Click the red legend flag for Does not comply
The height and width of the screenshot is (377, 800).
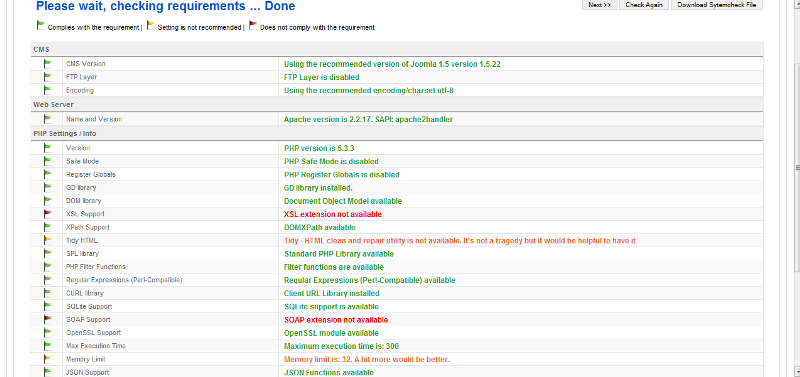click(253, 25)
